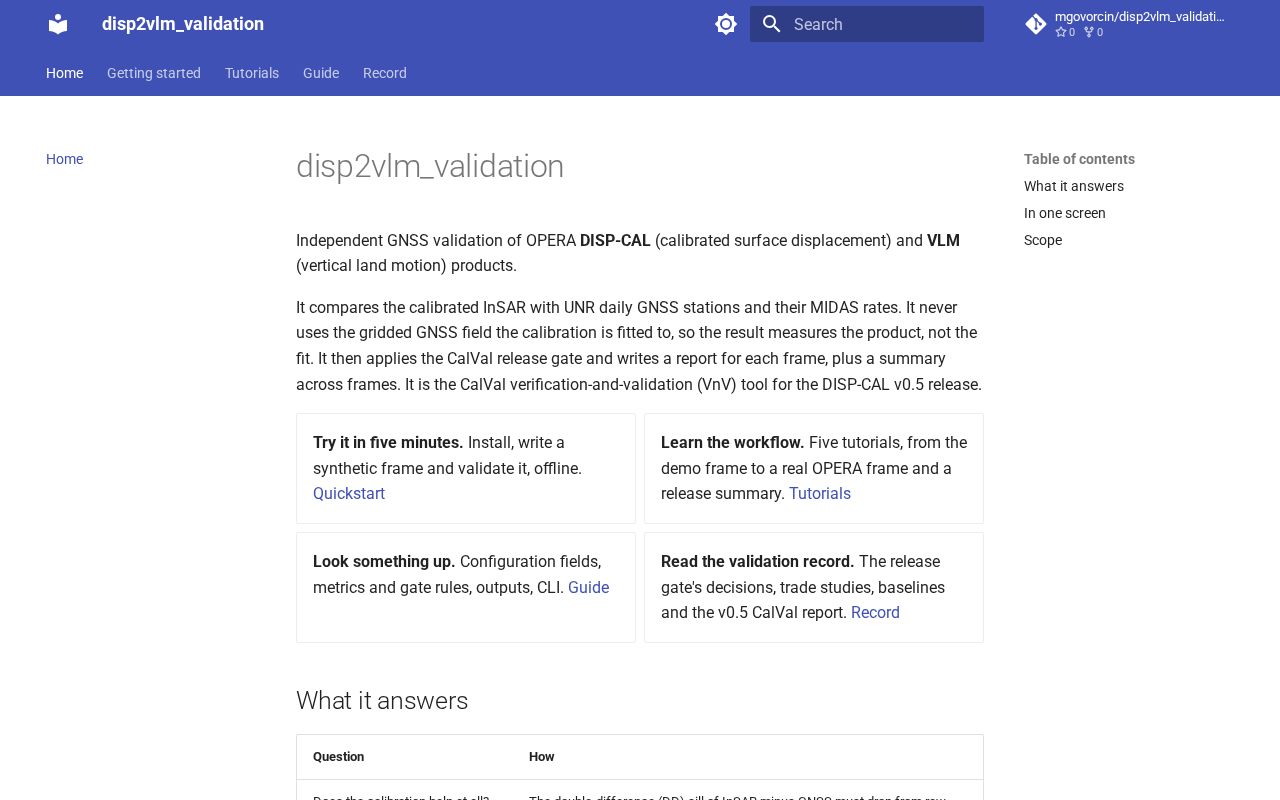This screenshot has width=1280, height=800.
Task: Click the 'Try it in five minutes.' text
Action: tap(388, 442)
